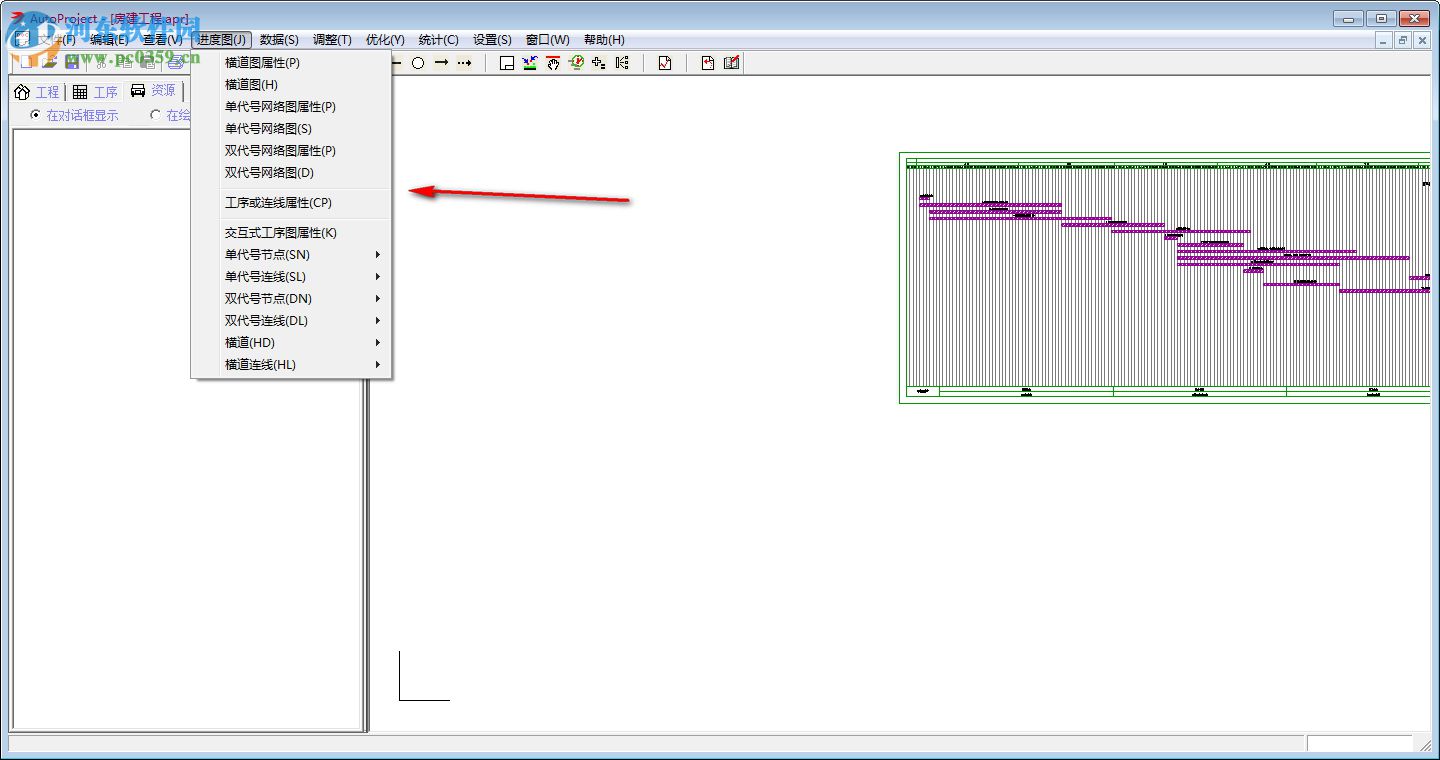Open the 优化(Y) menu
This screenshot has height=760, width=1440.
click(x=385, y=40)
